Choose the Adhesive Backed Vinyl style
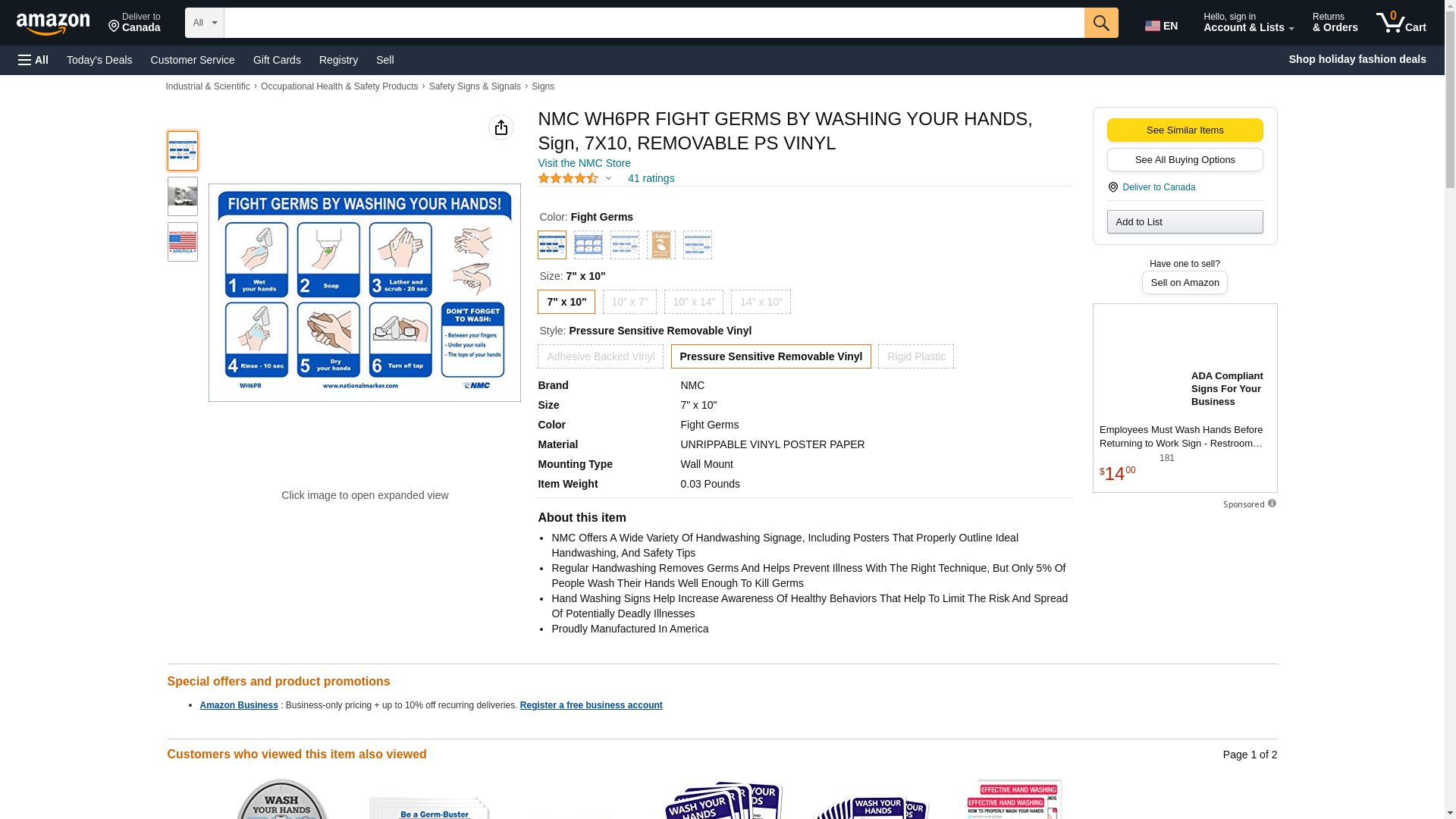The image size is (1456, 819). point(600,356)
